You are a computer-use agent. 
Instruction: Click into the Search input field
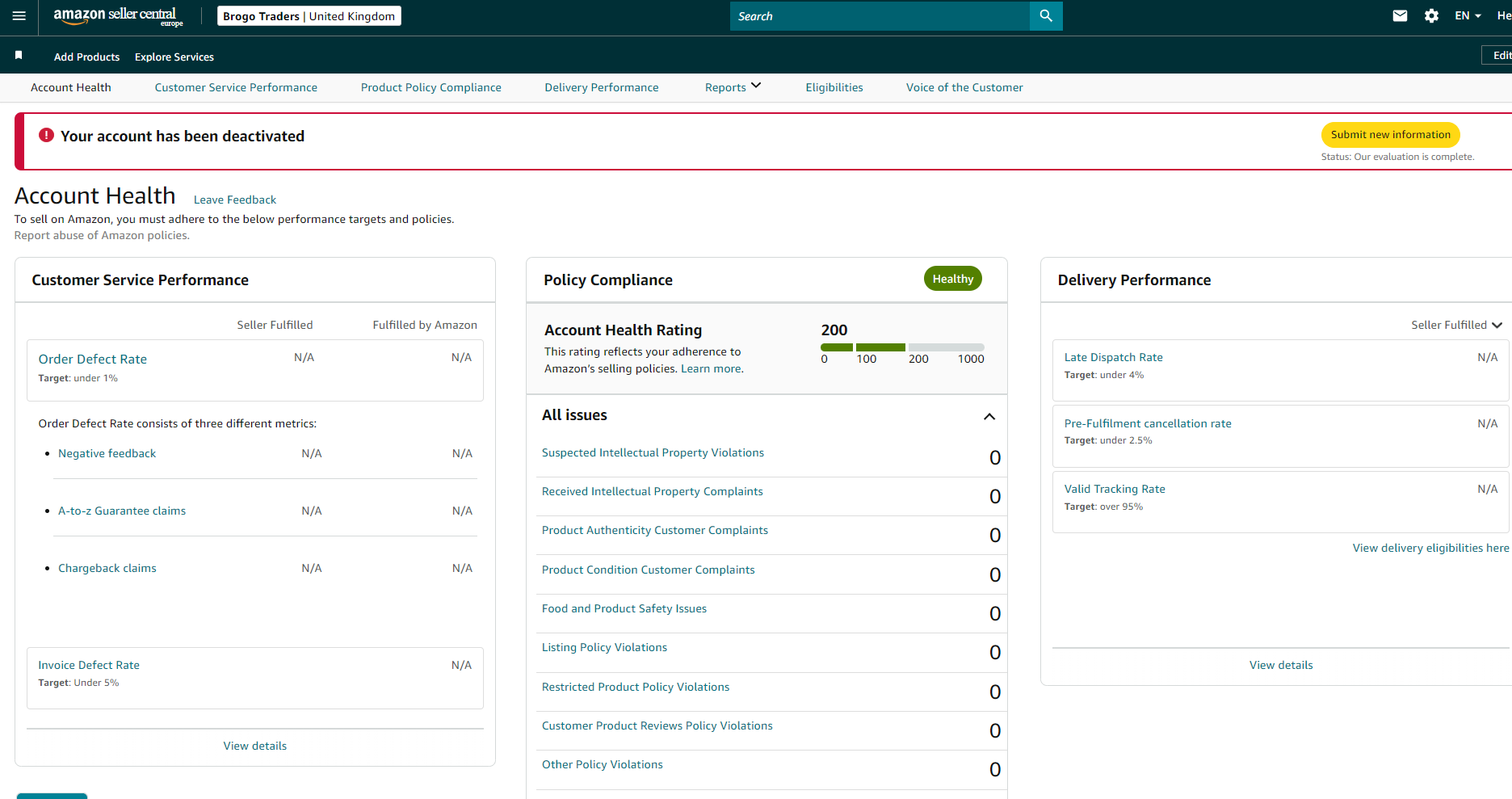point(880,16)
